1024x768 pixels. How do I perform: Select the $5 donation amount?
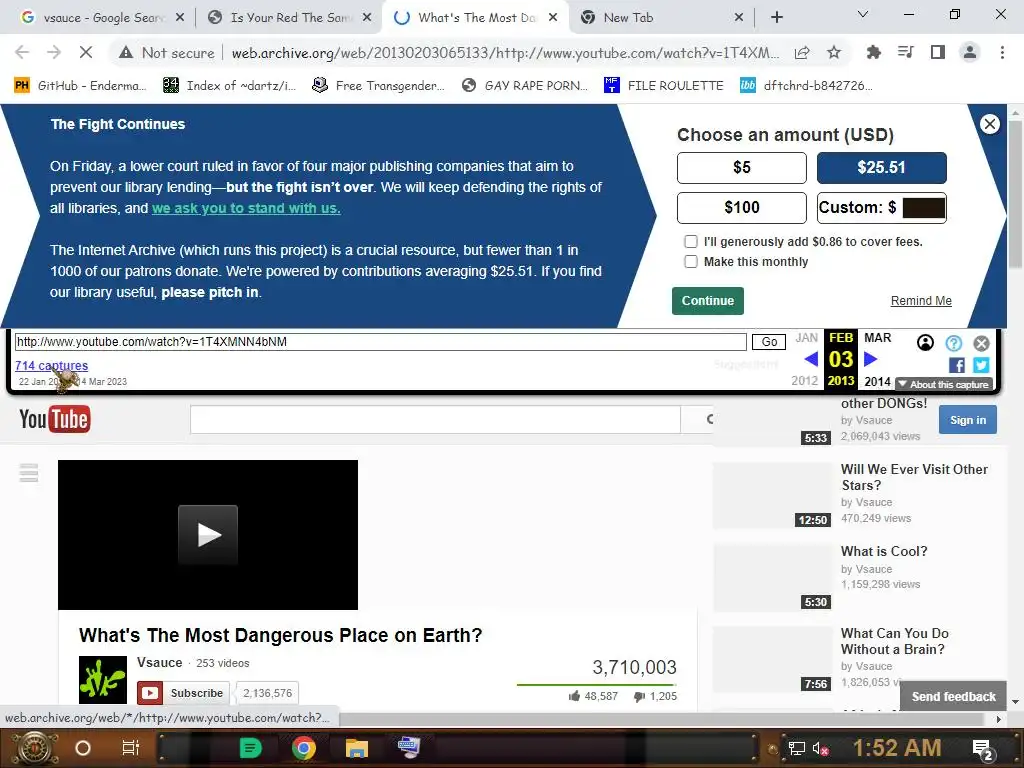click(741, 168)
